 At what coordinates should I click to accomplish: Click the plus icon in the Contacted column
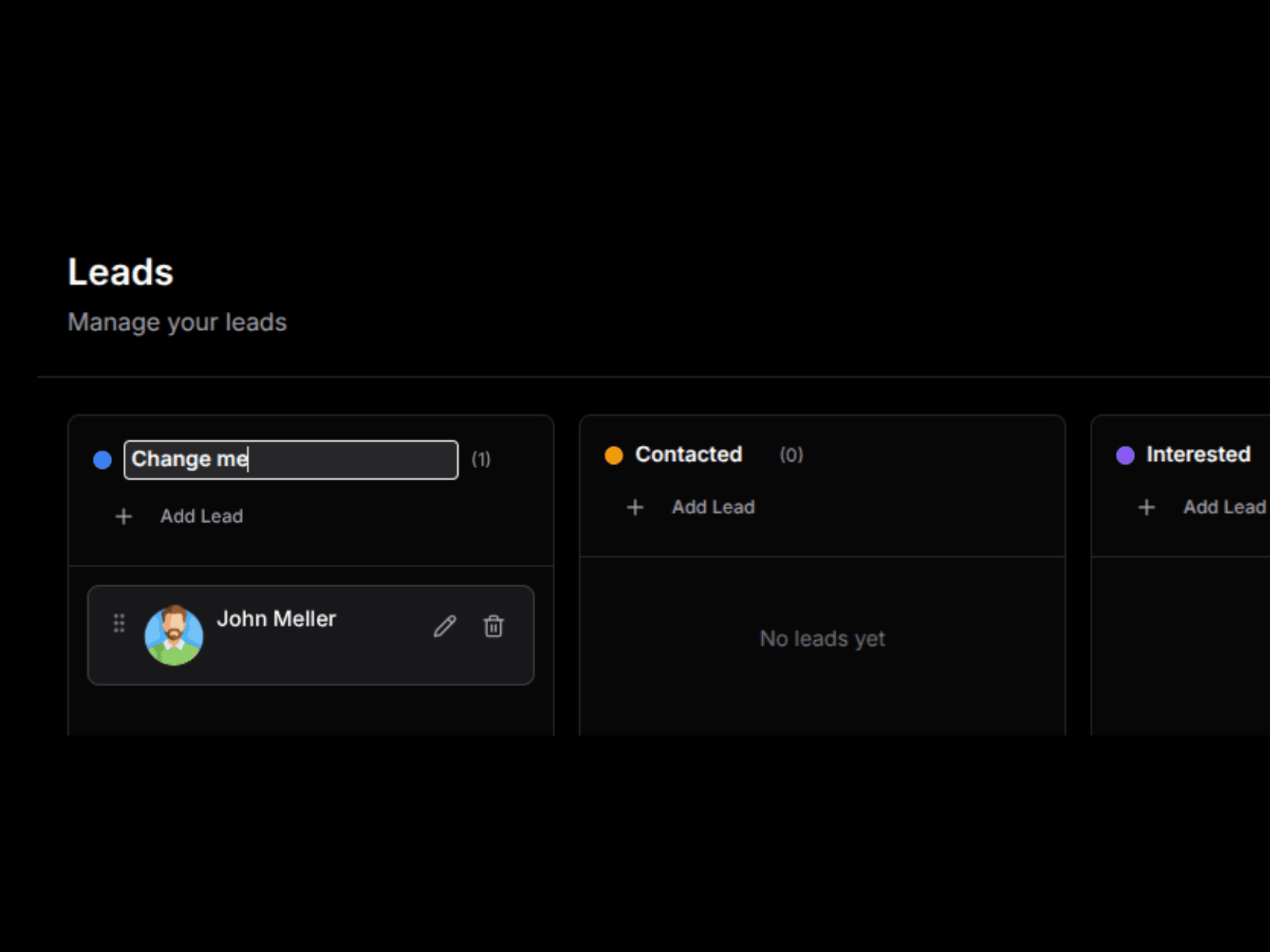[x=635, y=507]
